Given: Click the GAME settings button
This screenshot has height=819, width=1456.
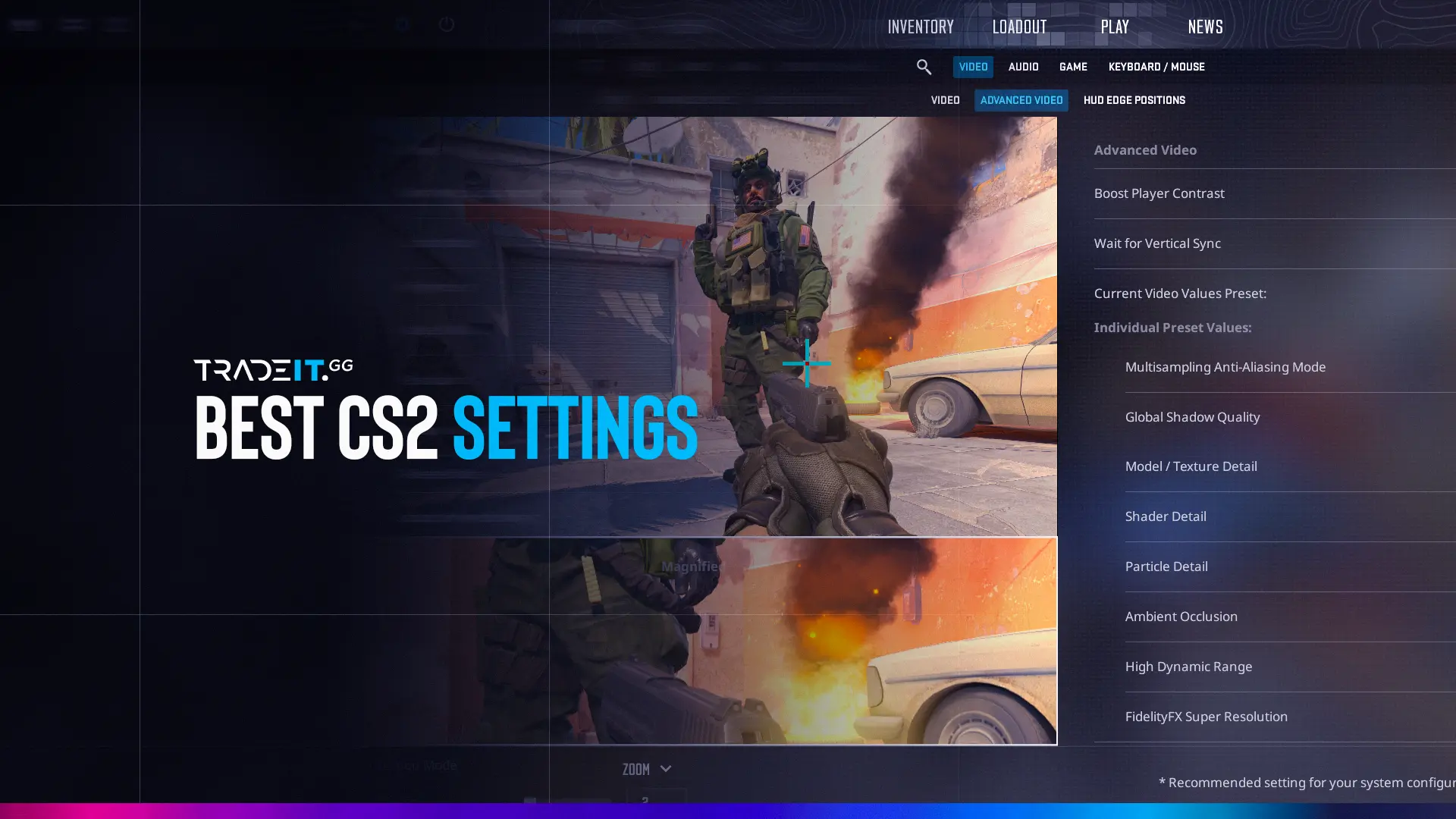Looking at the screenshot, I should click(1073, 67).
